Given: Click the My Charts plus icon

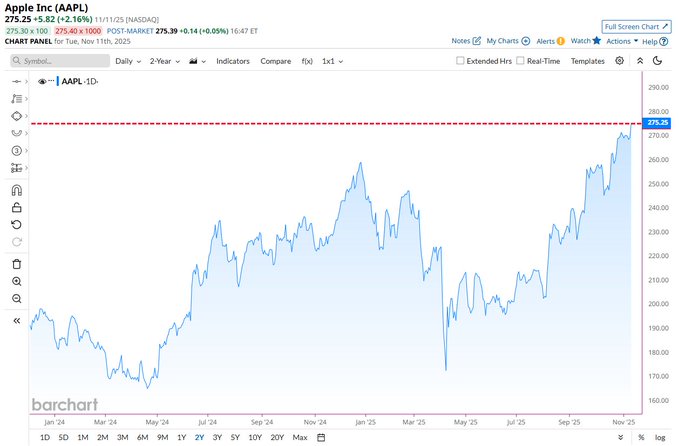Looking at the screenshot, I should click(526, 41).
